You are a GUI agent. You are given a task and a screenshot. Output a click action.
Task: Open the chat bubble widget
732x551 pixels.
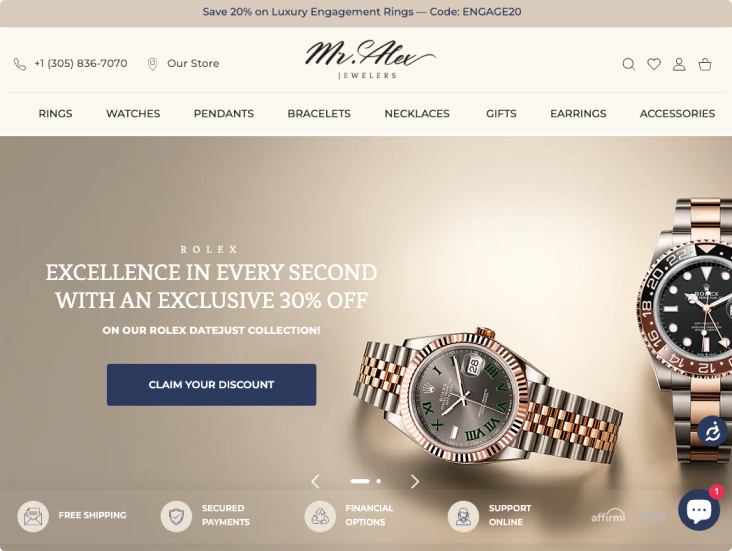point(699,509)
